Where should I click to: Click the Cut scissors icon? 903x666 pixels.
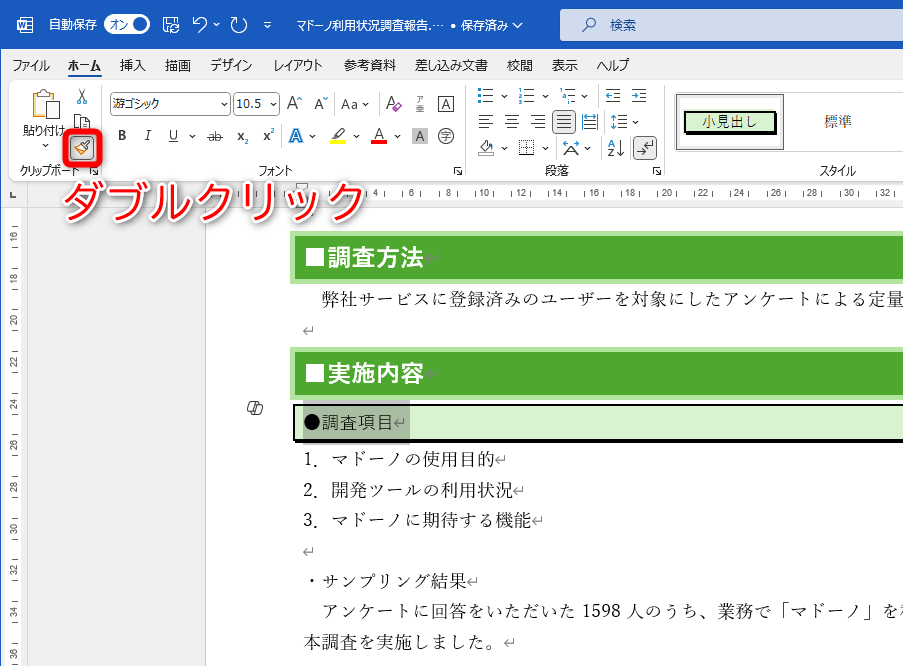82,96
